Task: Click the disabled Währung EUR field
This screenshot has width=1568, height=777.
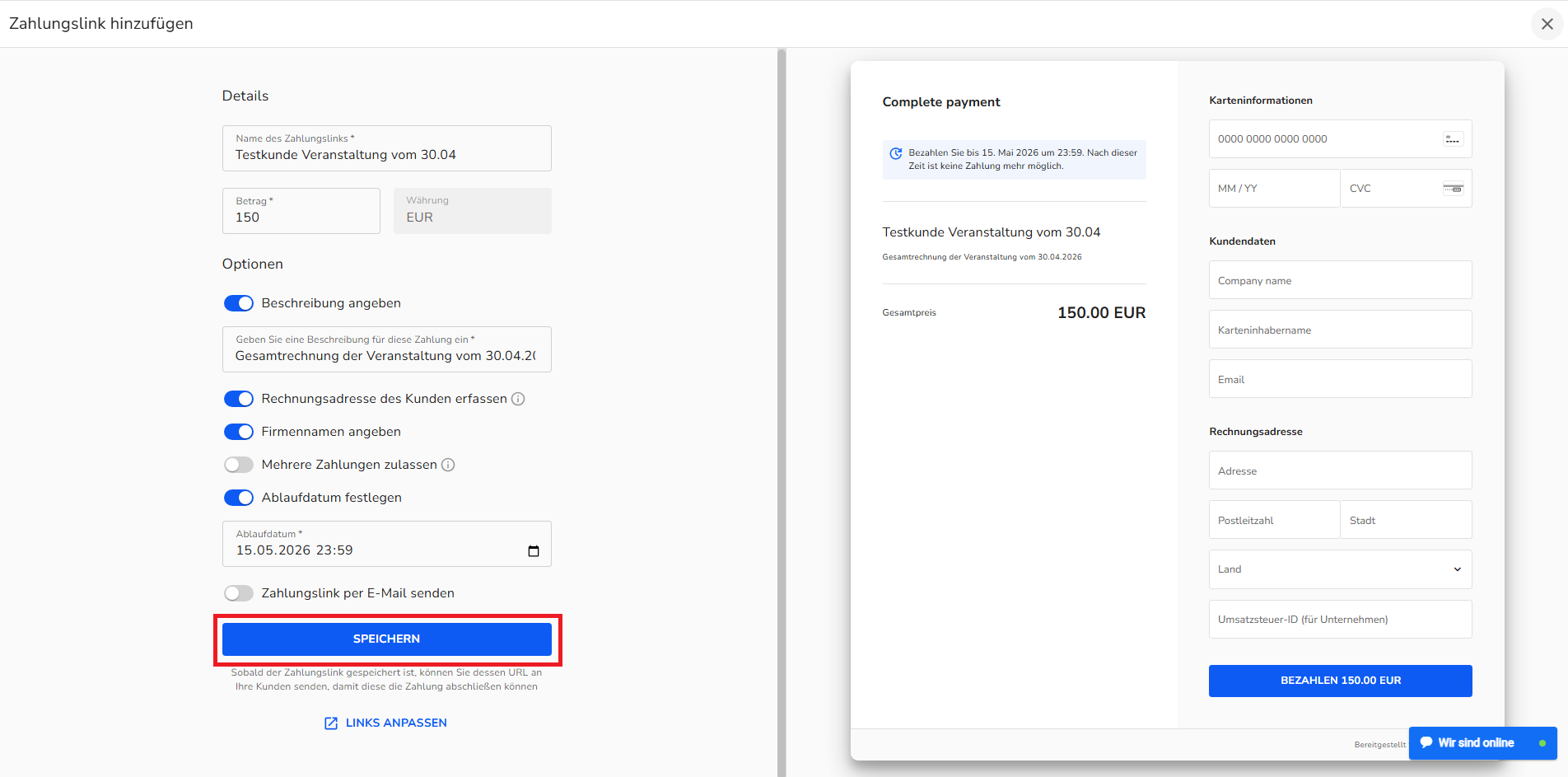Action: (472, 211)
